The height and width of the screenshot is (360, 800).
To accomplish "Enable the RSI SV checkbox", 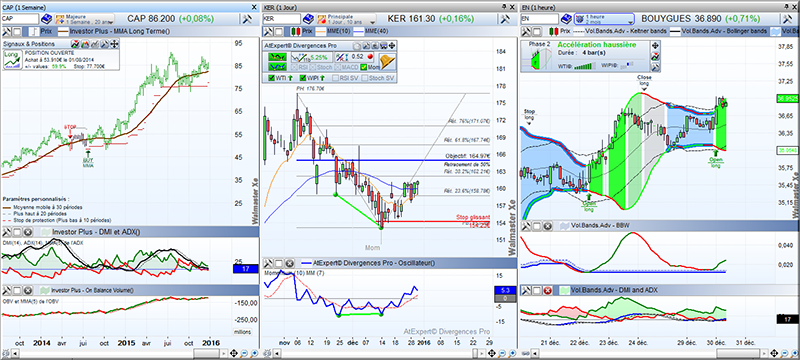I will click(x=336, y=78).
